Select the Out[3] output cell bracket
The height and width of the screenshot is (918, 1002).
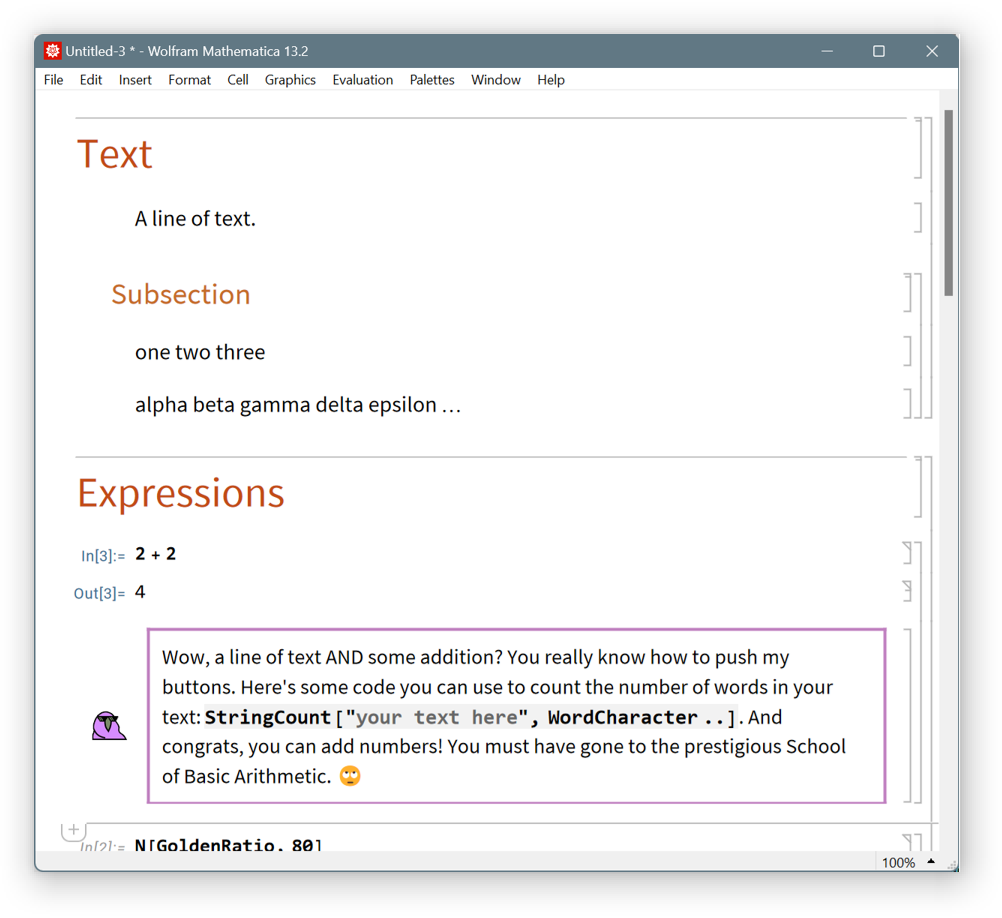(x=908, y=591)
